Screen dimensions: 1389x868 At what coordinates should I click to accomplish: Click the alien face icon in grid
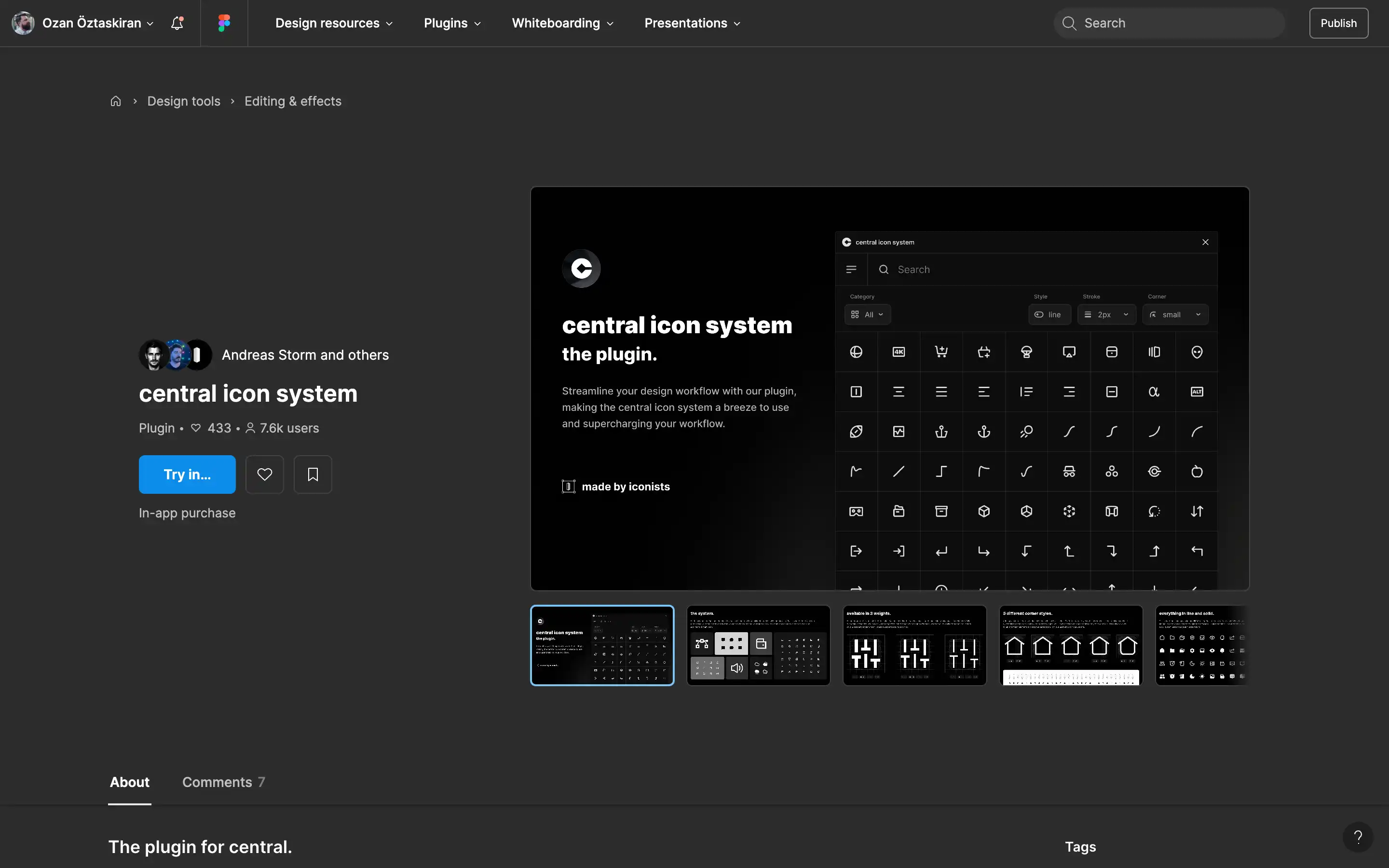point(1197,352)
